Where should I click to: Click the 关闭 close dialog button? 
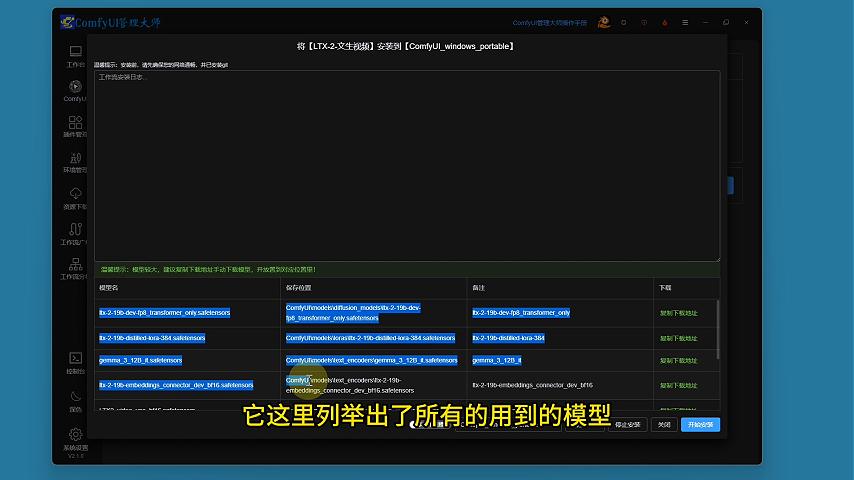pyautogui.click(x=664, y=424)
